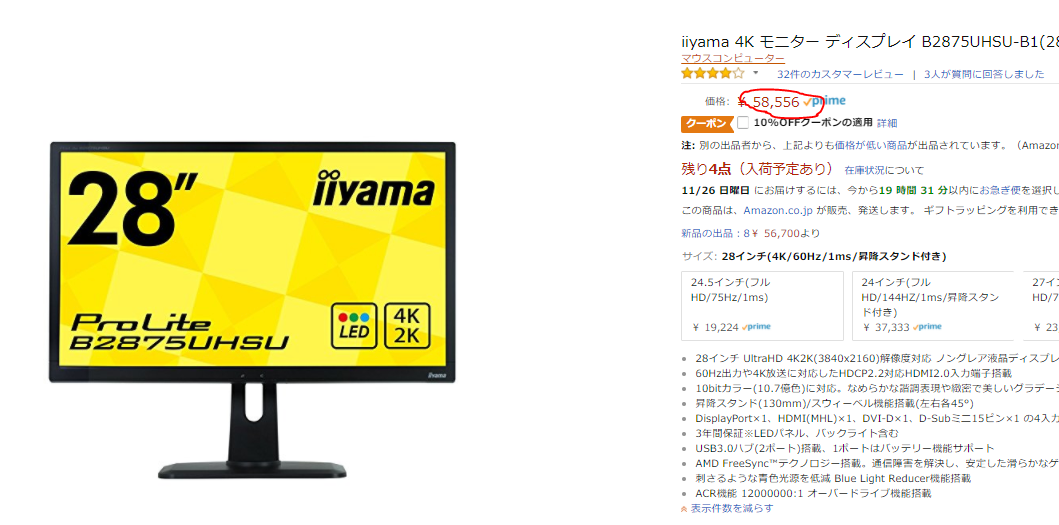Open 新品の出品 offers link
1059x525 pixels.
point(751,234)
